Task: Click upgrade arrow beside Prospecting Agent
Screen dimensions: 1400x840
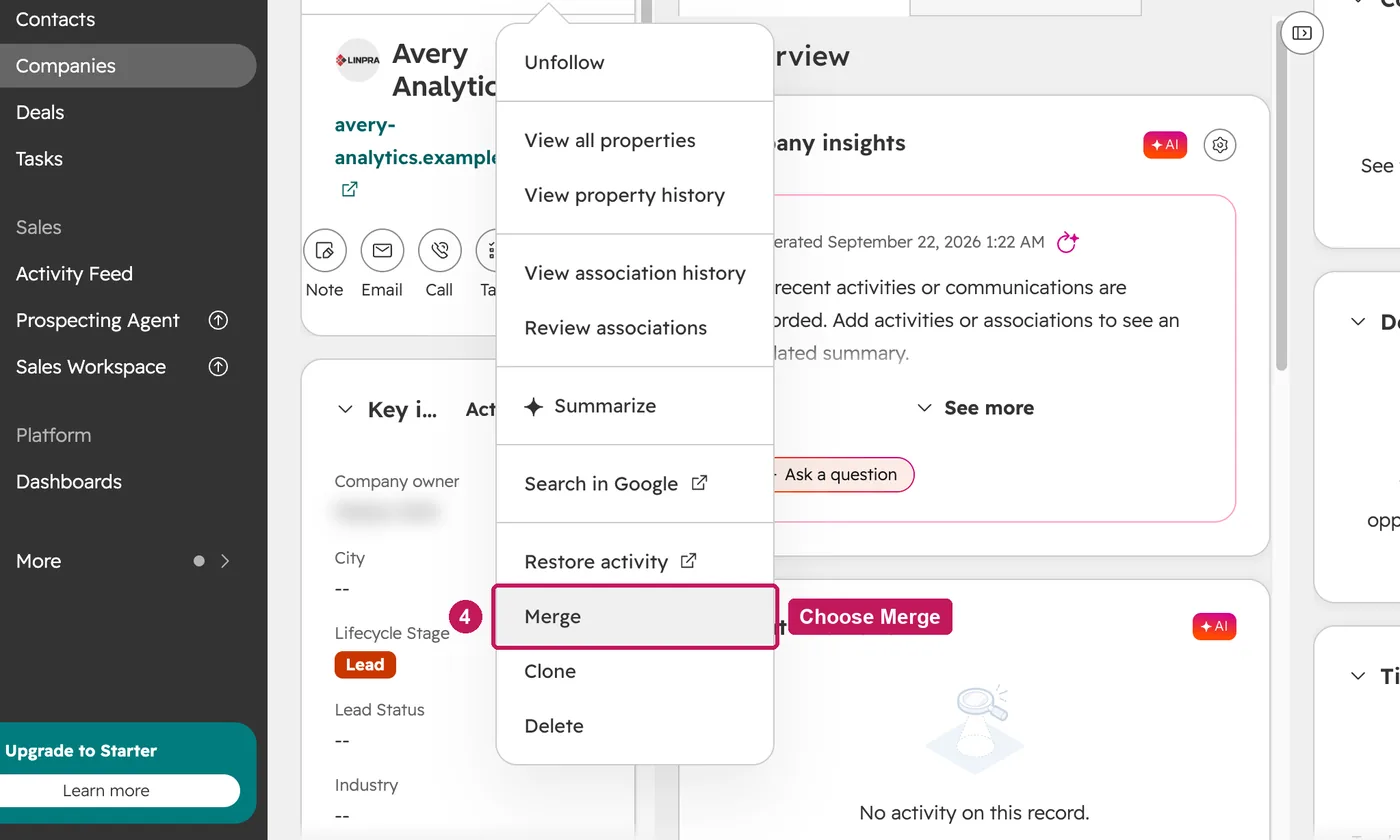Action: coord(218,321)
